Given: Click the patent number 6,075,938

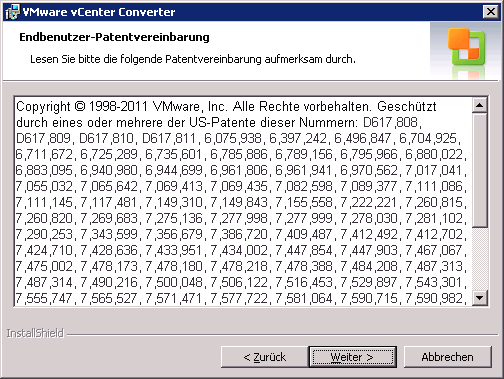Looking at the screenshot, I should coord(234,138).
